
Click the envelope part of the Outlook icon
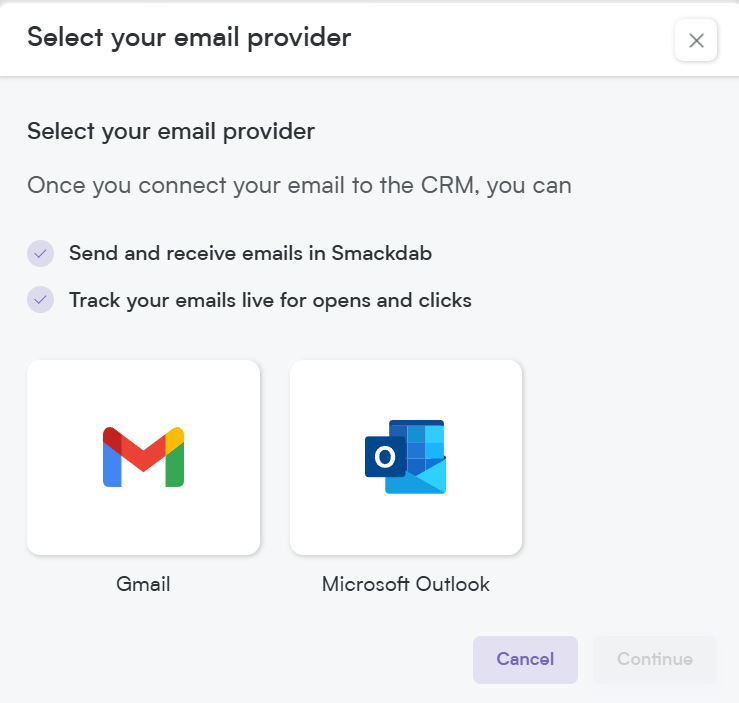pos(417,477)
